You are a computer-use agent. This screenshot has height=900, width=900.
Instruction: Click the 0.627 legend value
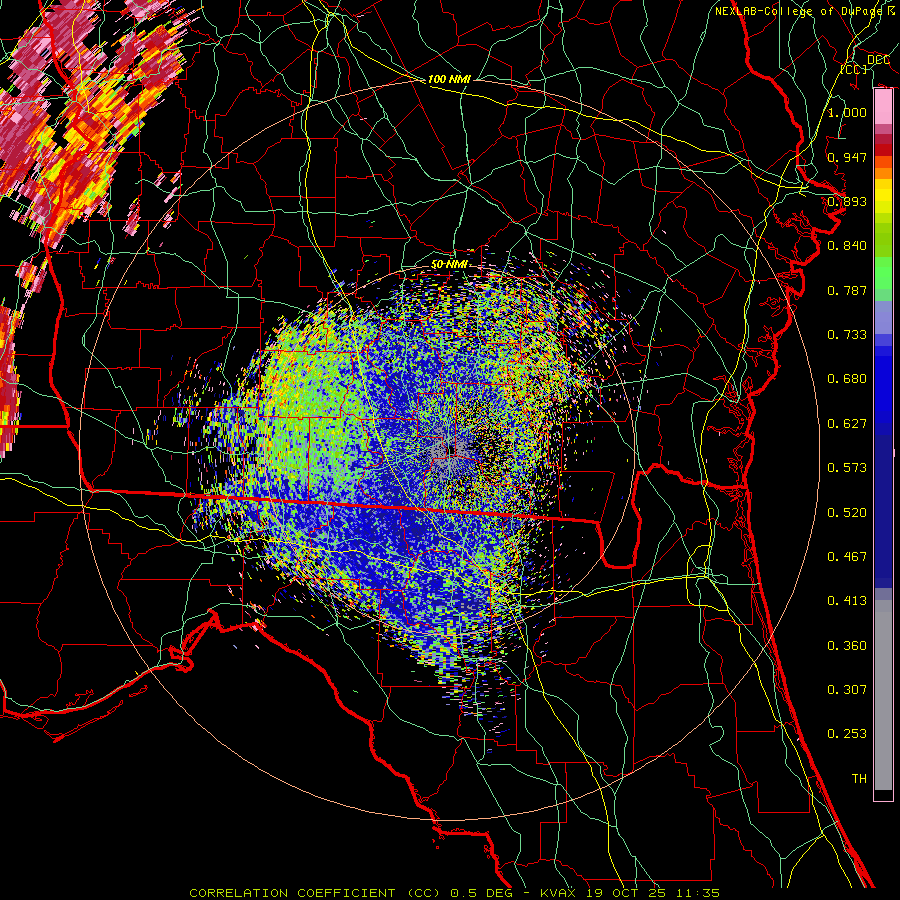point(847,424)
